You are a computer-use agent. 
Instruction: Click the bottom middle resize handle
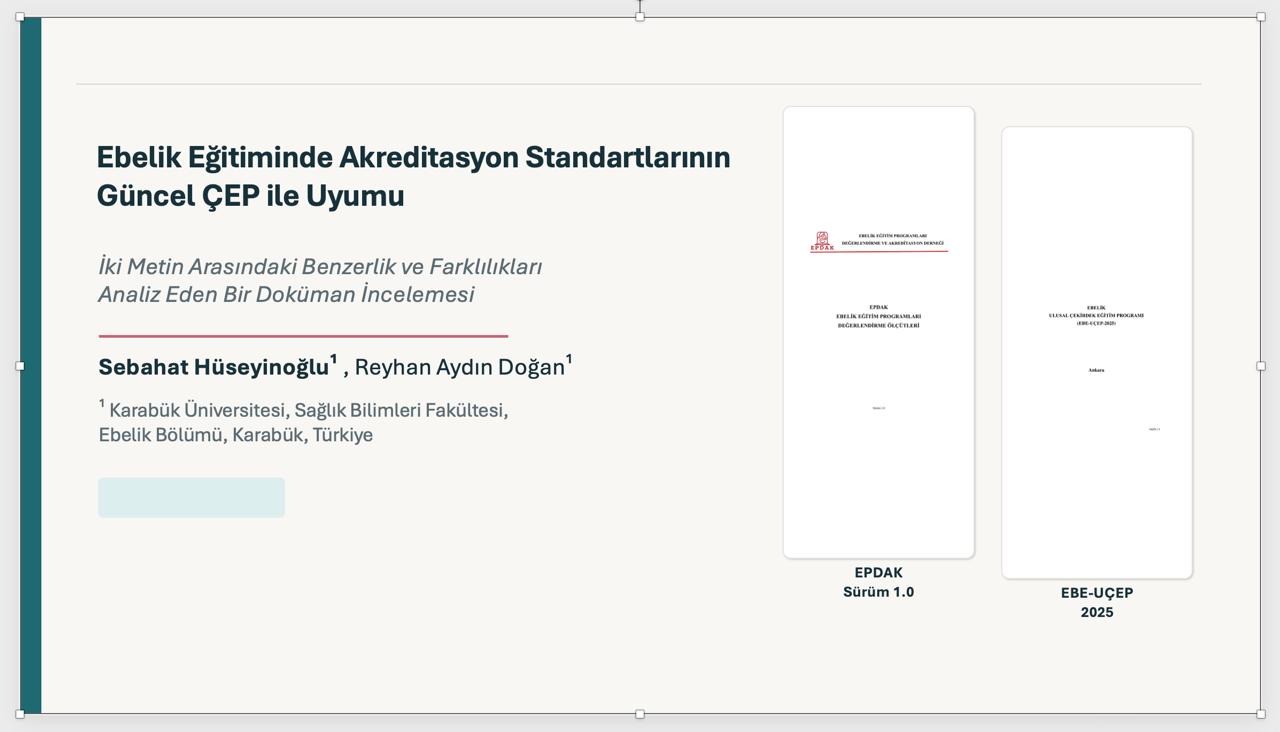click(x=640, y=714)
